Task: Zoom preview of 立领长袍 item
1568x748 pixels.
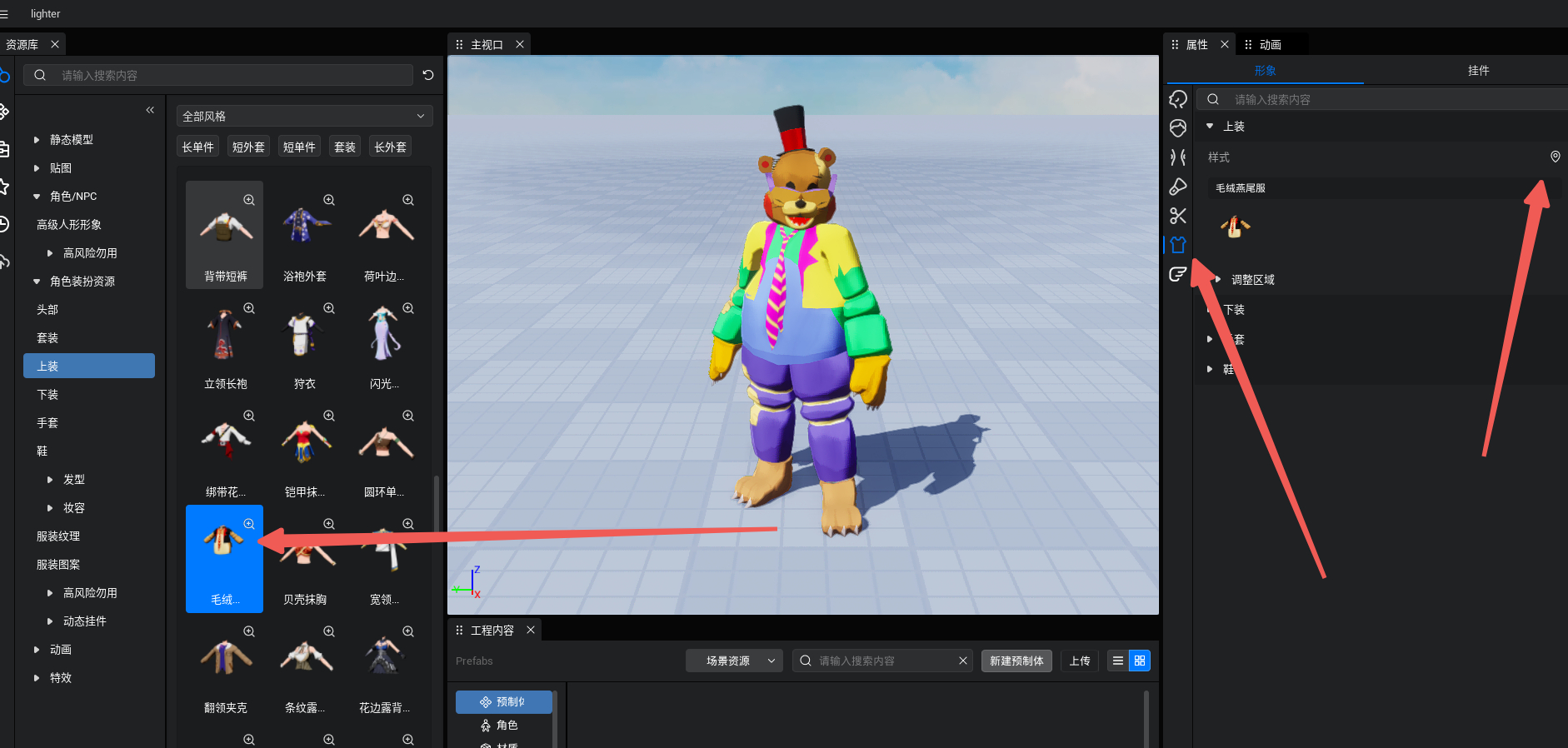Action: click(249, 308)
